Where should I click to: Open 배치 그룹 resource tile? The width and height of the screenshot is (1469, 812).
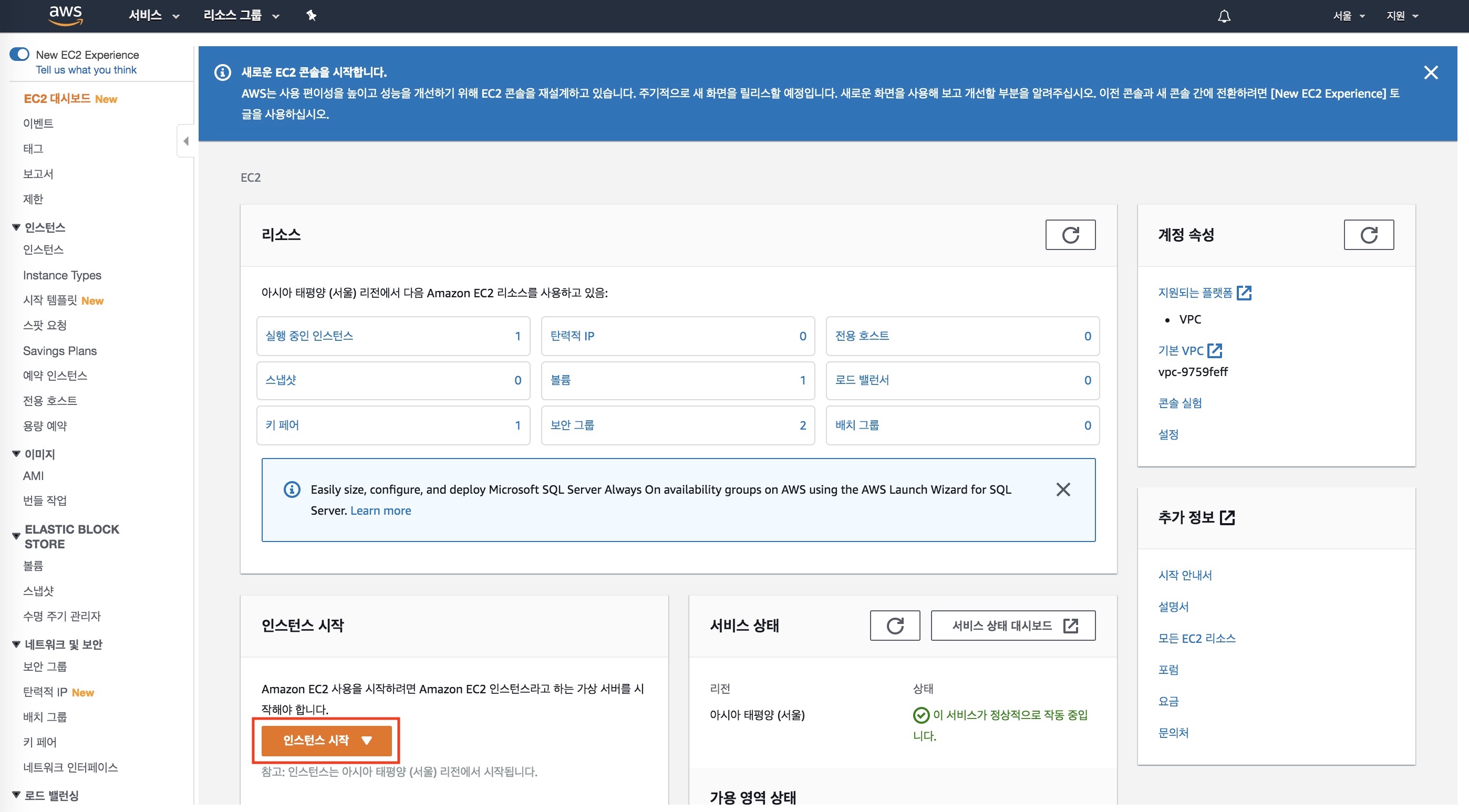pos(963,425)
